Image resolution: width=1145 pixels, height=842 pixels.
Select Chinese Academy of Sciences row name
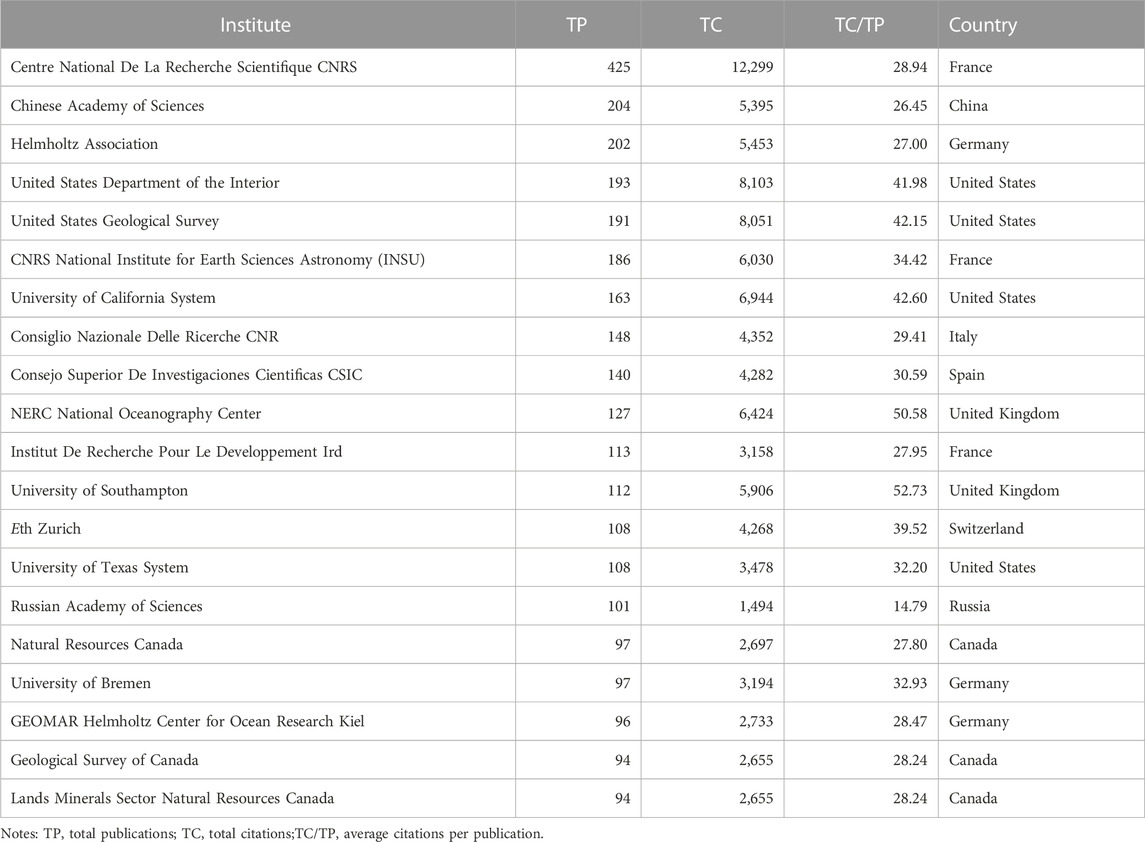coord(107,106)
